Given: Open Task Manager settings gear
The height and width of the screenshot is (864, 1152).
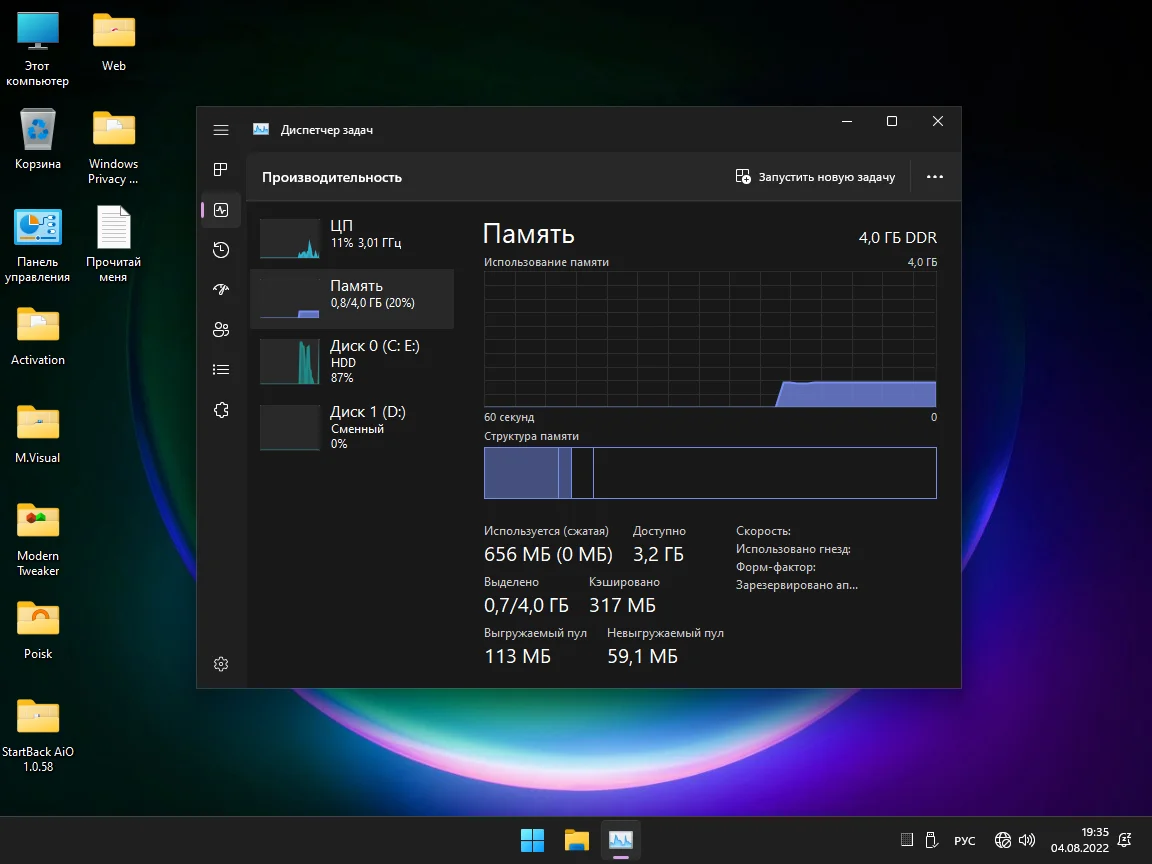Looking at the screenshot, I should pos(221,664).
